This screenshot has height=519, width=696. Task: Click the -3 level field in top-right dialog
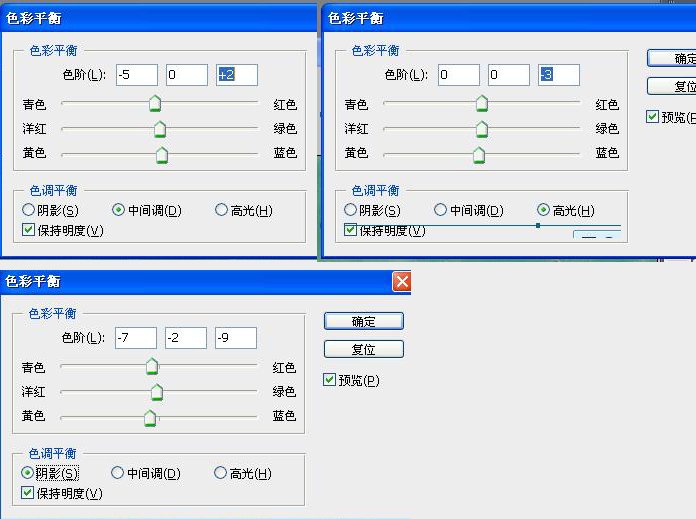559,75
